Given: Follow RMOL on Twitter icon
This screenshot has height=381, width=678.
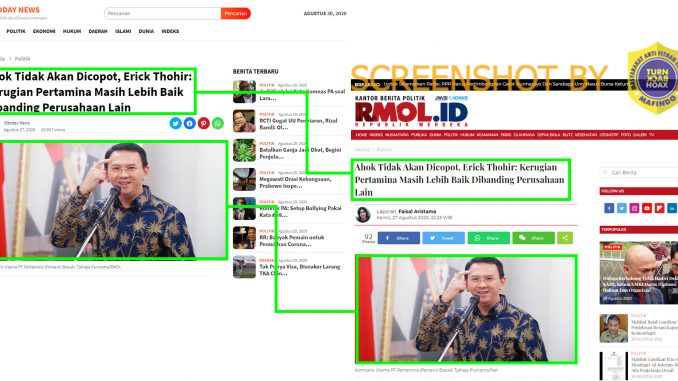Looking at the screenshot, I should (x=621, y=208).
